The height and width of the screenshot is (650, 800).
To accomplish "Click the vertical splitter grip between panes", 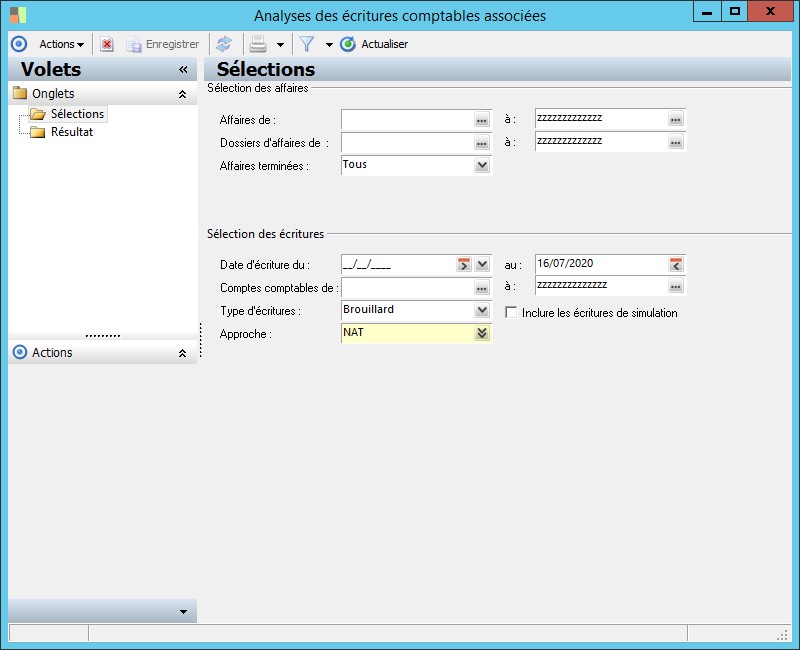I will point(201,340).
